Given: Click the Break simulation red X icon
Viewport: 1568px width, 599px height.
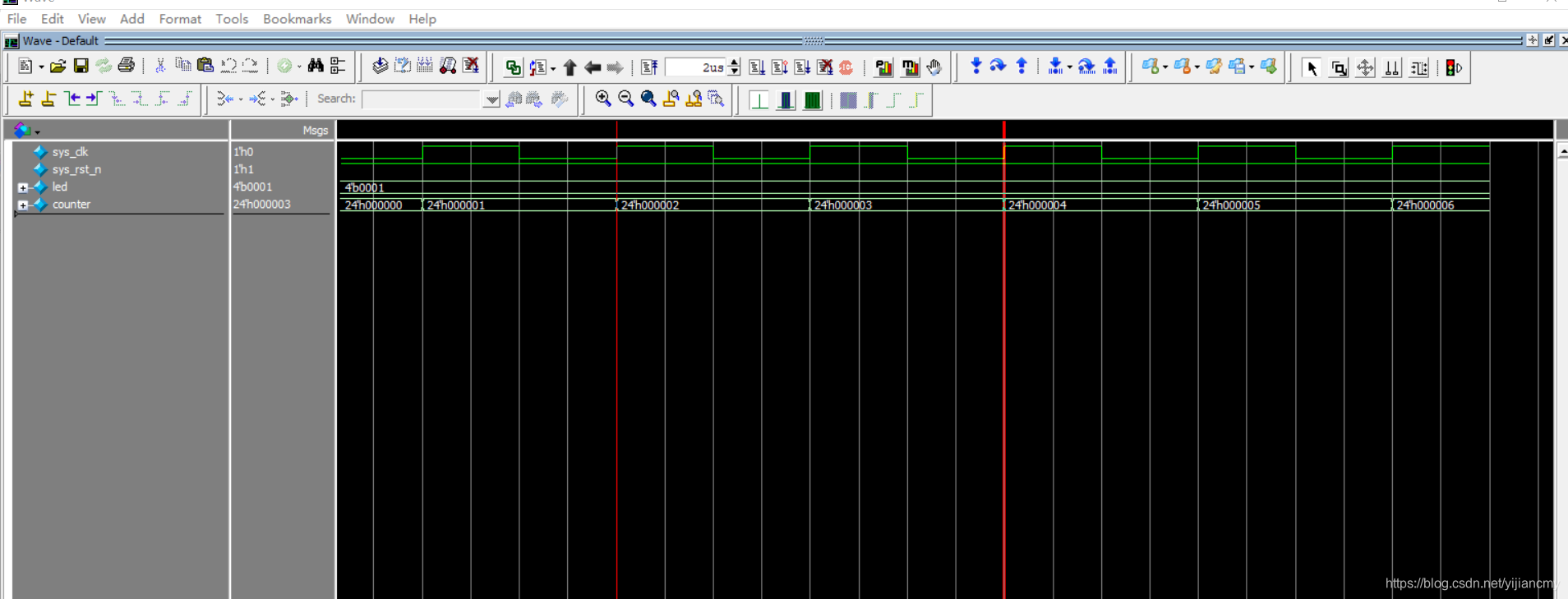Looking at the screenshot, I should tap(471, 66).
